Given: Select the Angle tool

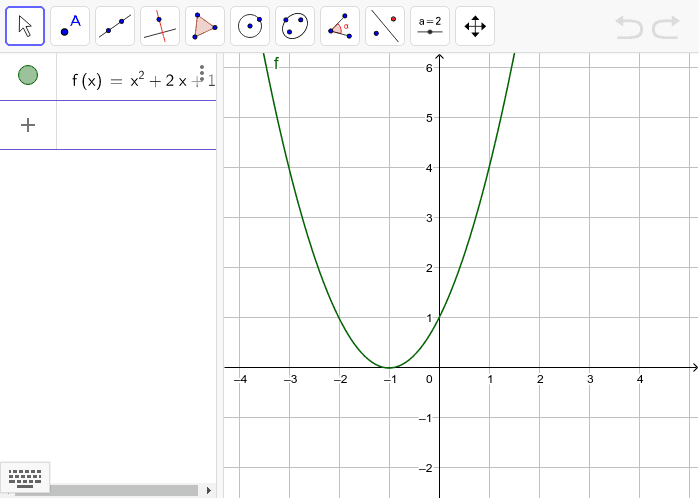Looking at the screenshot, I should [340, 26].
